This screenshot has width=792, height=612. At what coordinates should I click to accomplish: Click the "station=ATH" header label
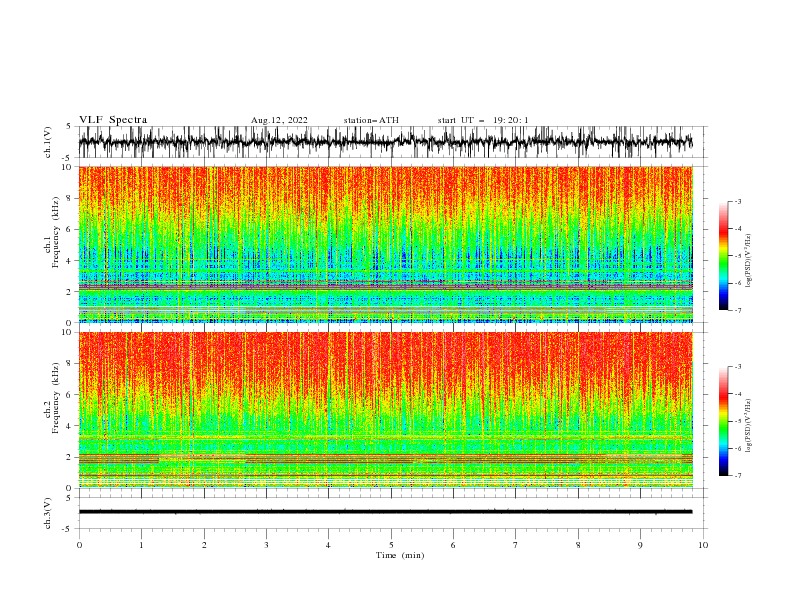[371, 120]
